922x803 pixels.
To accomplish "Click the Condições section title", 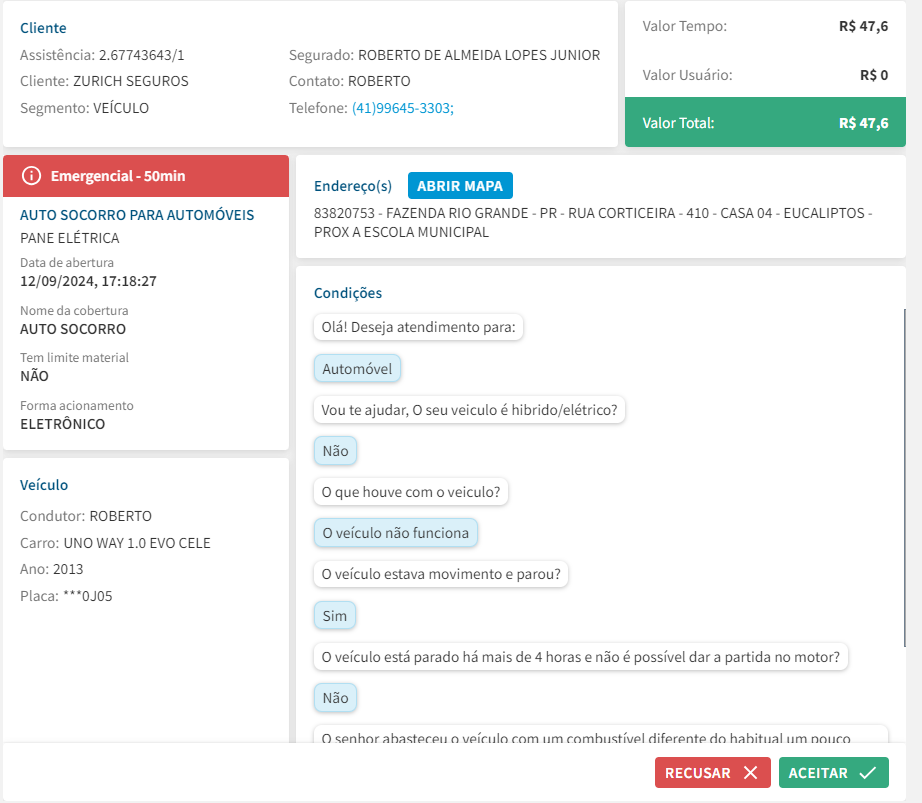I will [348, 293].
